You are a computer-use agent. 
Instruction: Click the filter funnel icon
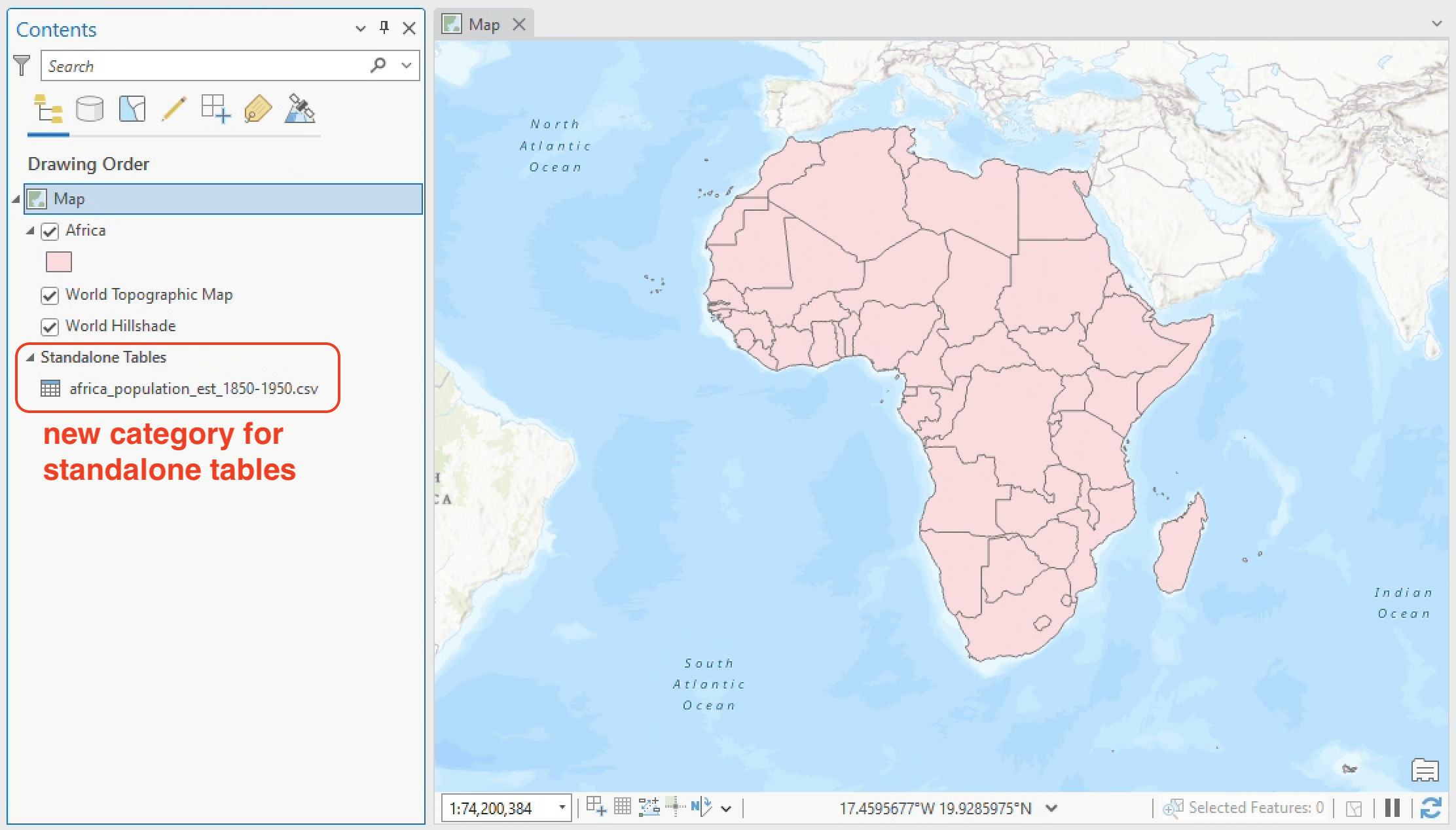point(22,65)
